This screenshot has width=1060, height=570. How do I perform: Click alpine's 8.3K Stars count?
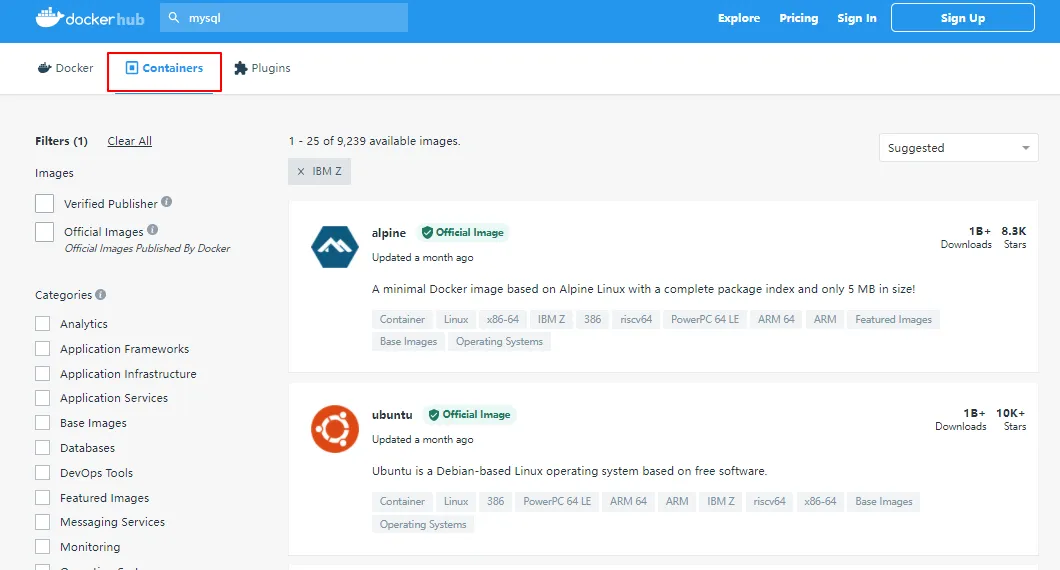1014,237
